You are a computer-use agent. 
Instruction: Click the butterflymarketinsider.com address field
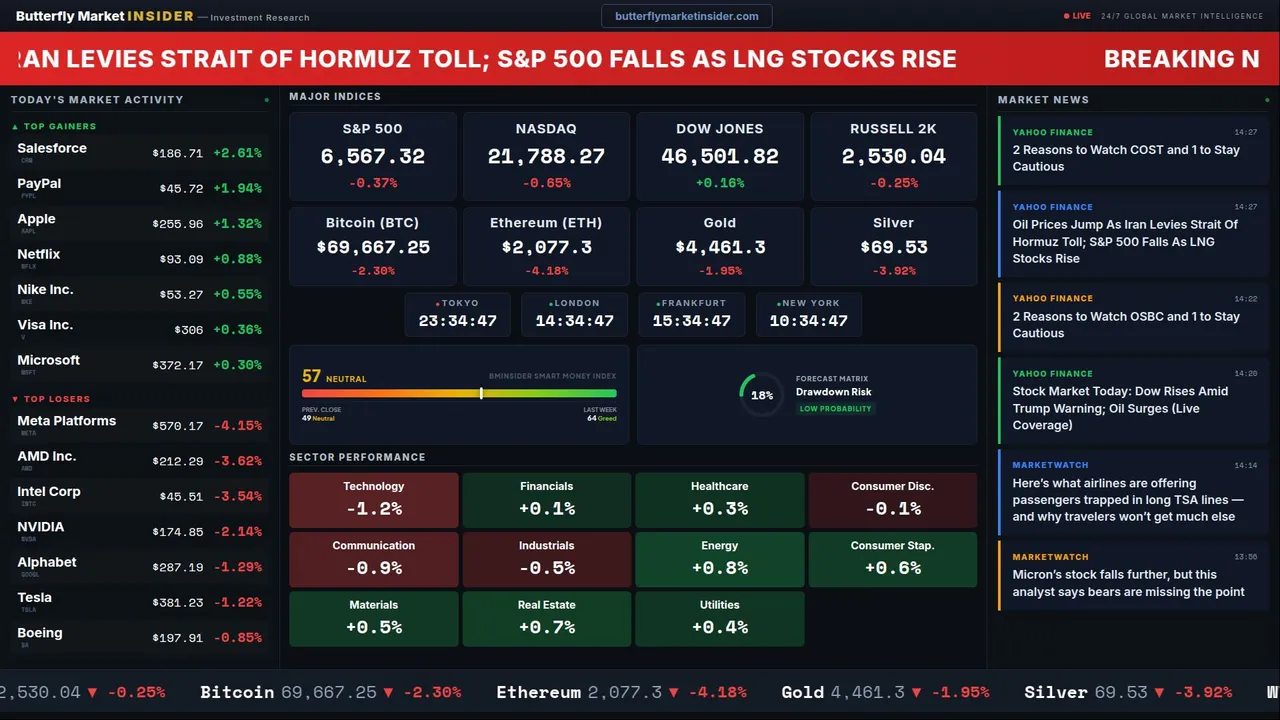tap(686, 16)
